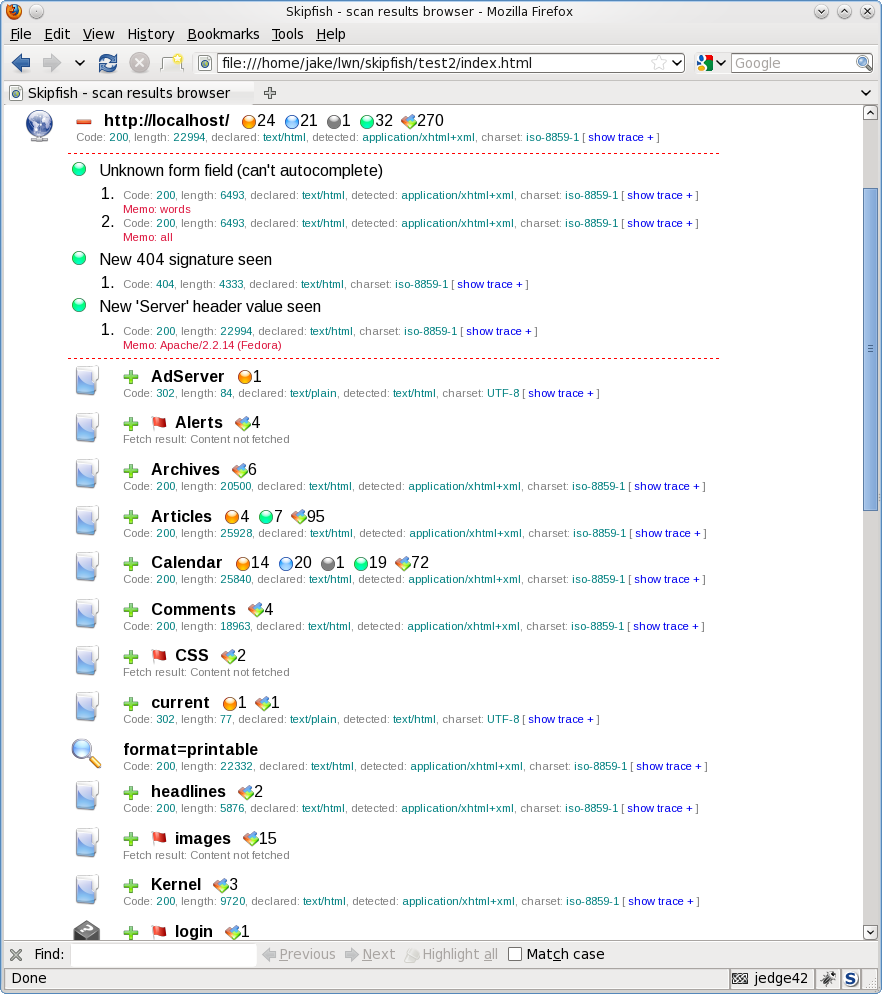Collapse the http://localhost/ node
Viewport: 882px width, 994px height.
pos(84,121)
